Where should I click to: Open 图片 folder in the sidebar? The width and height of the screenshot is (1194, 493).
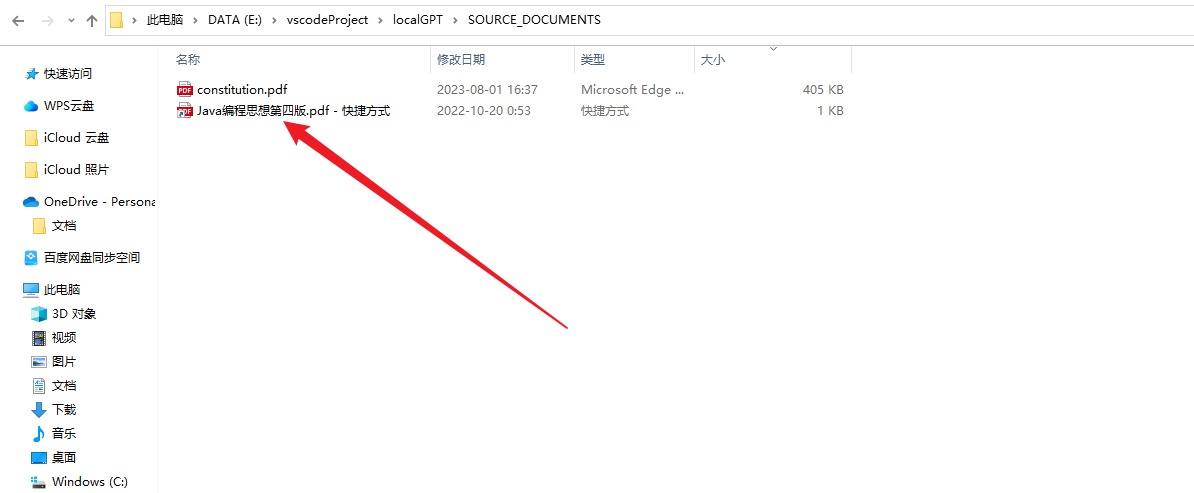pyautogui.click(x=64, y=362)
